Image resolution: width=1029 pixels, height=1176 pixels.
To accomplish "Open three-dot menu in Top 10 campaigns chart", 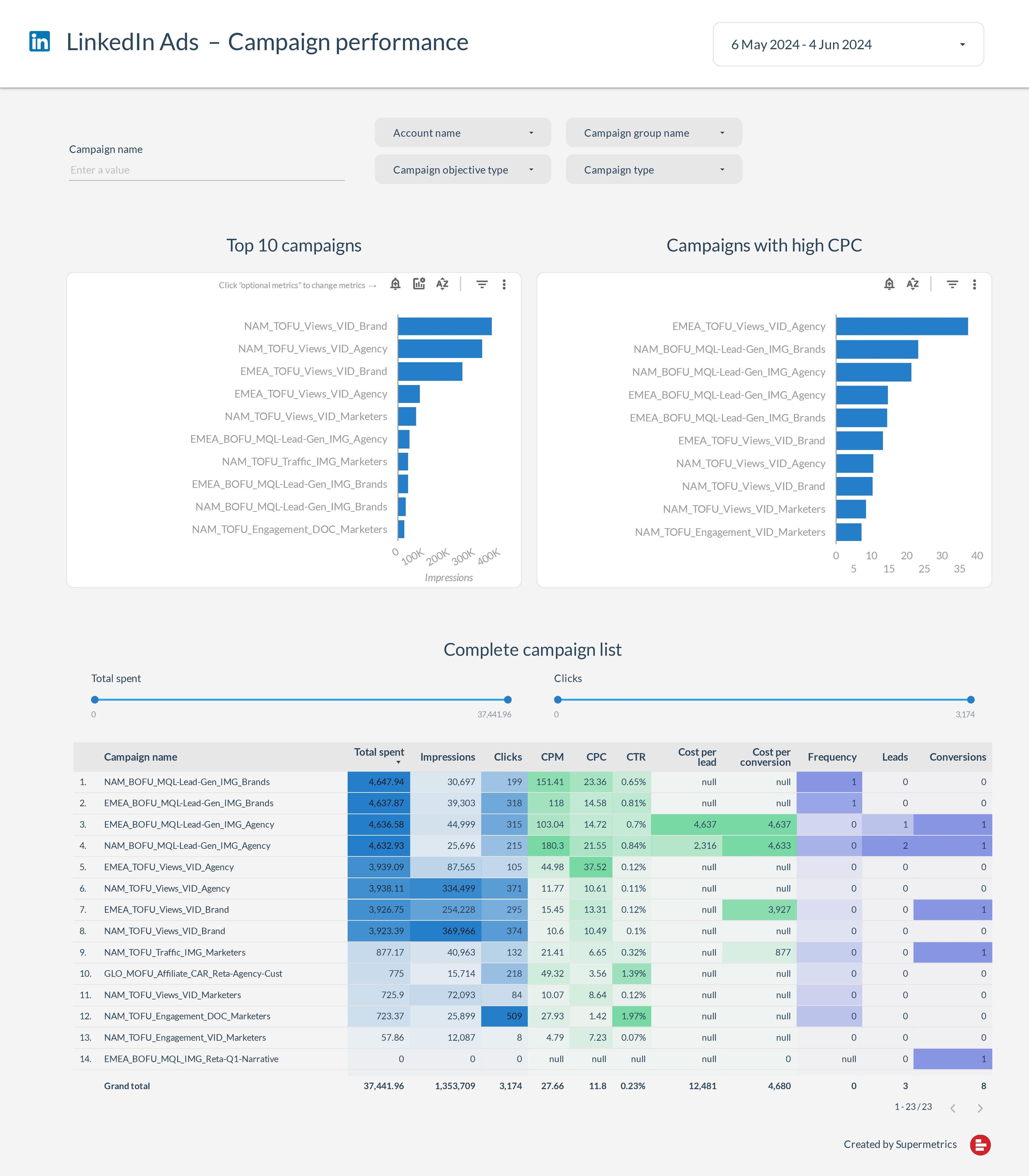I will 504,284.
